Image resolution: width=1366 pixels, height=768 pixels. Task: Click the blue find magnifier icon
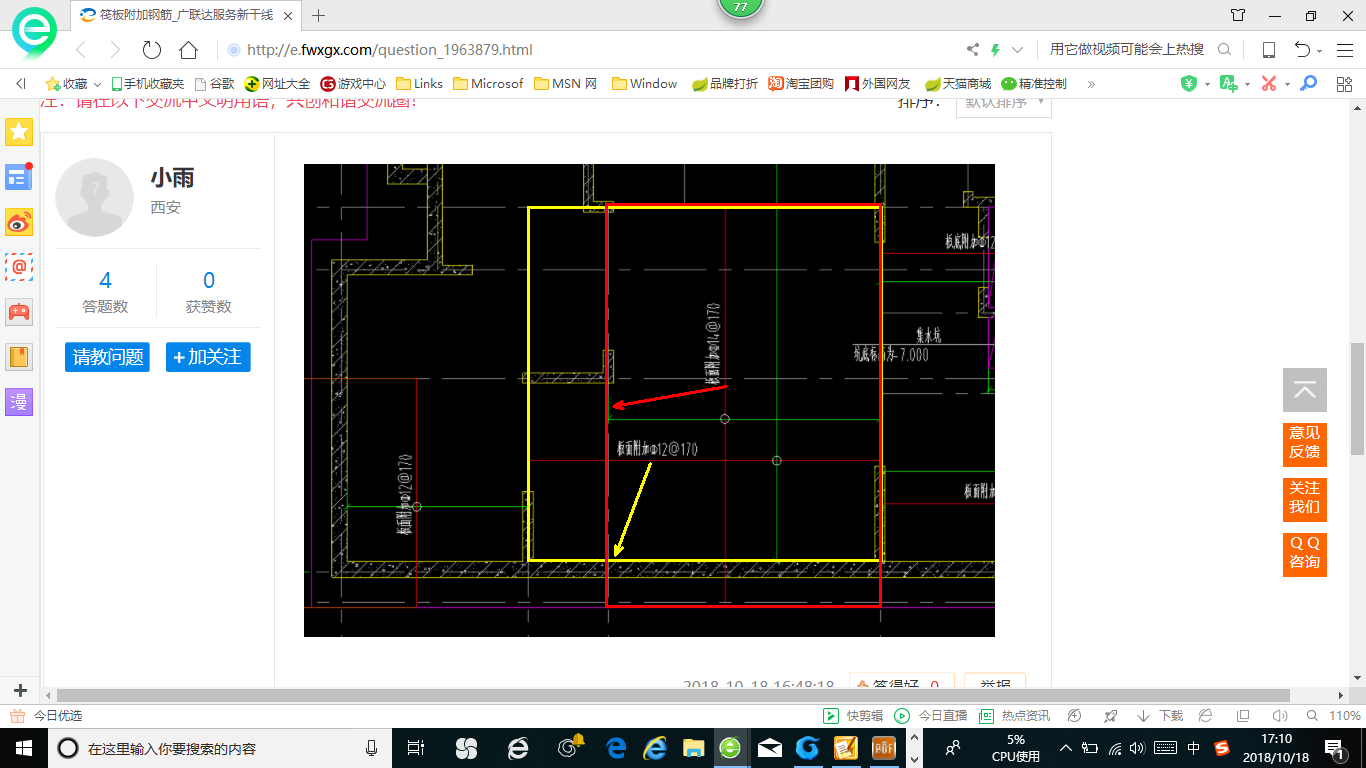(1308, 84)
